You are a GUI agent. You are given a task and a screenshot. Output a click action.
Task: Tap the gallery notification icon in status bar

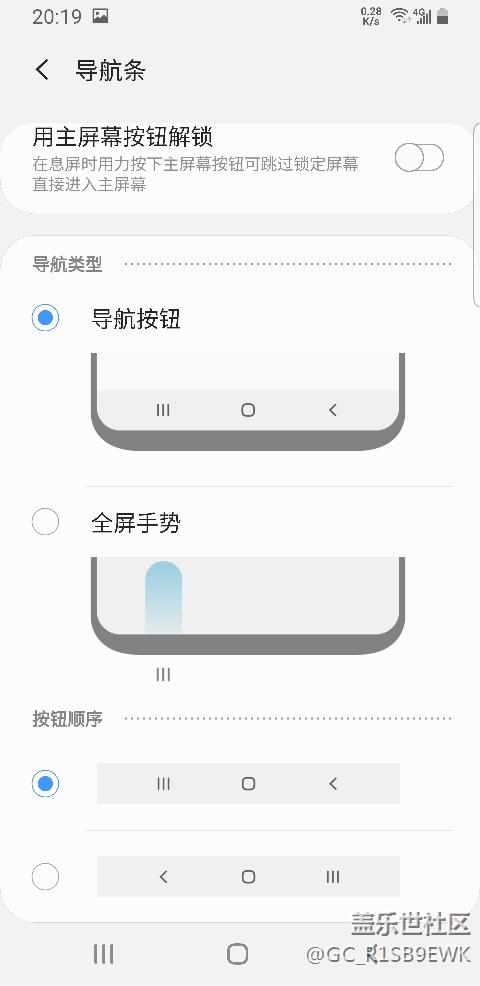point(100,16)
